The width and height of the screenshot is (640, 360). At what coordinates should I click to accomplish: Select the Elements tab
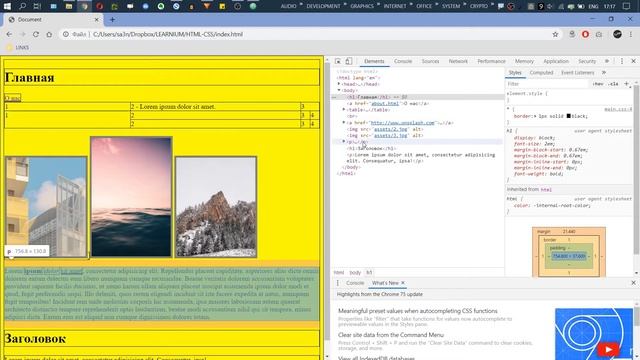click(374, 61)
